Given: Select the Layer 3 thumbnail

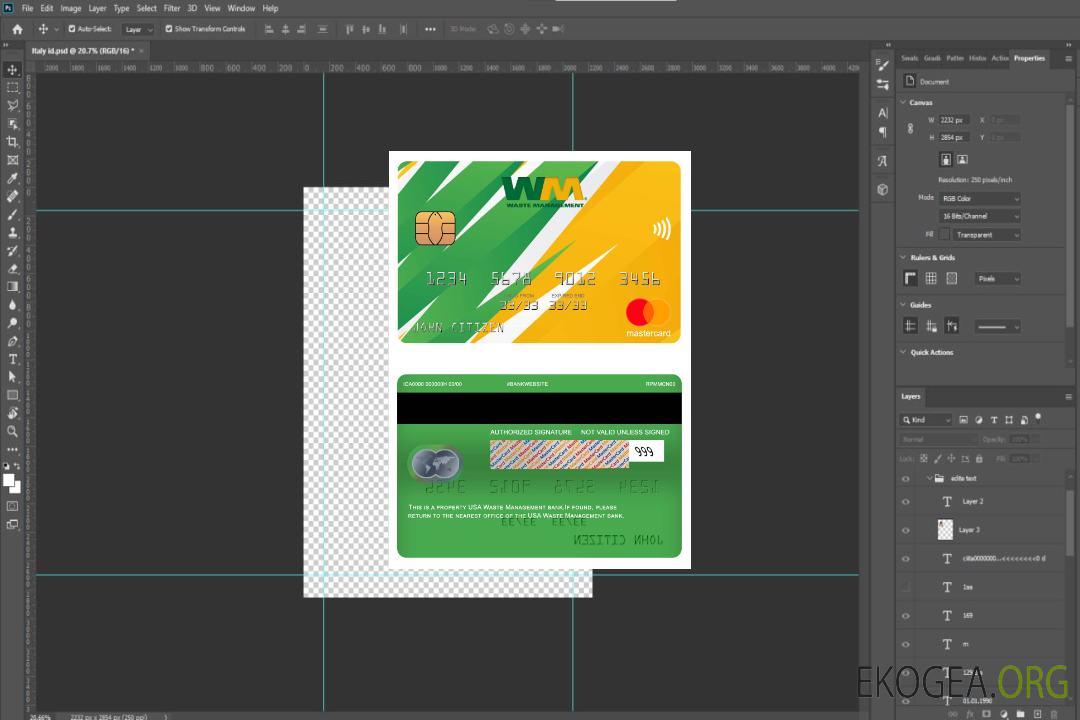Looking at the screenshot, I should (x=946, y=529).
